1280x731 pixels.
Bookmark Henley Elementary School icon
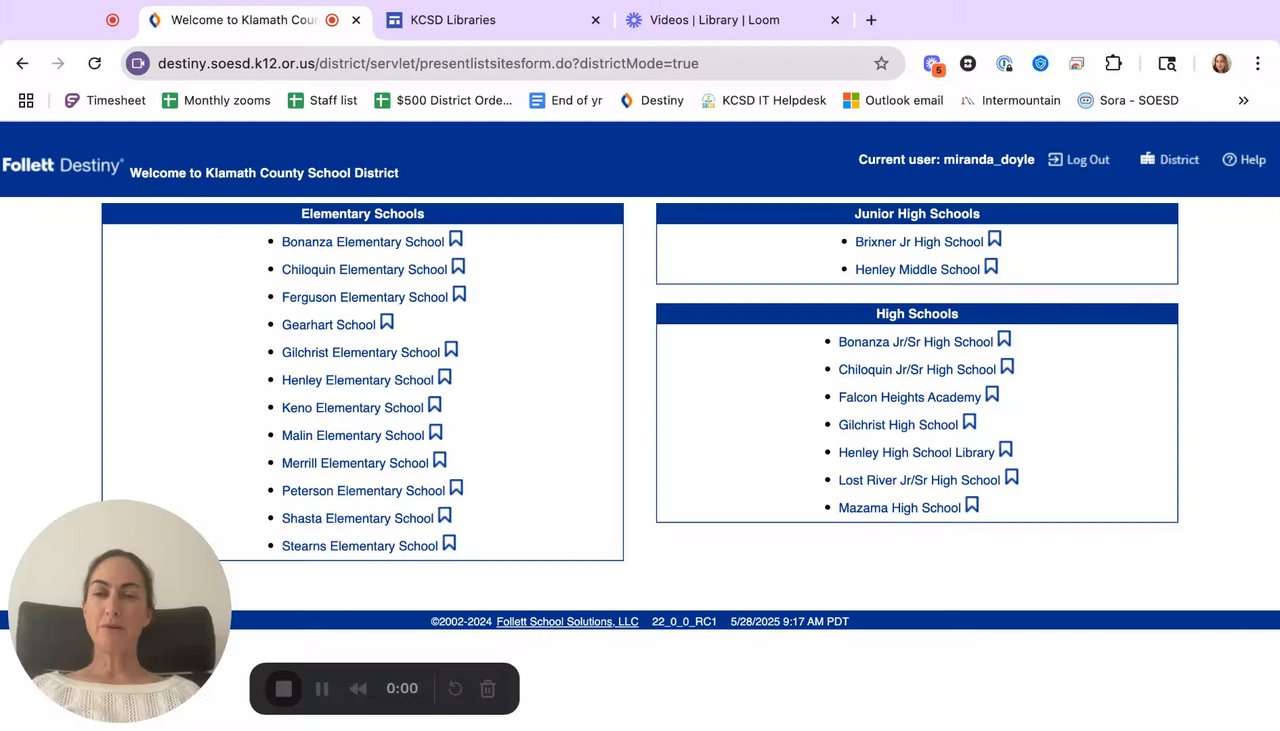click(445, 378)
